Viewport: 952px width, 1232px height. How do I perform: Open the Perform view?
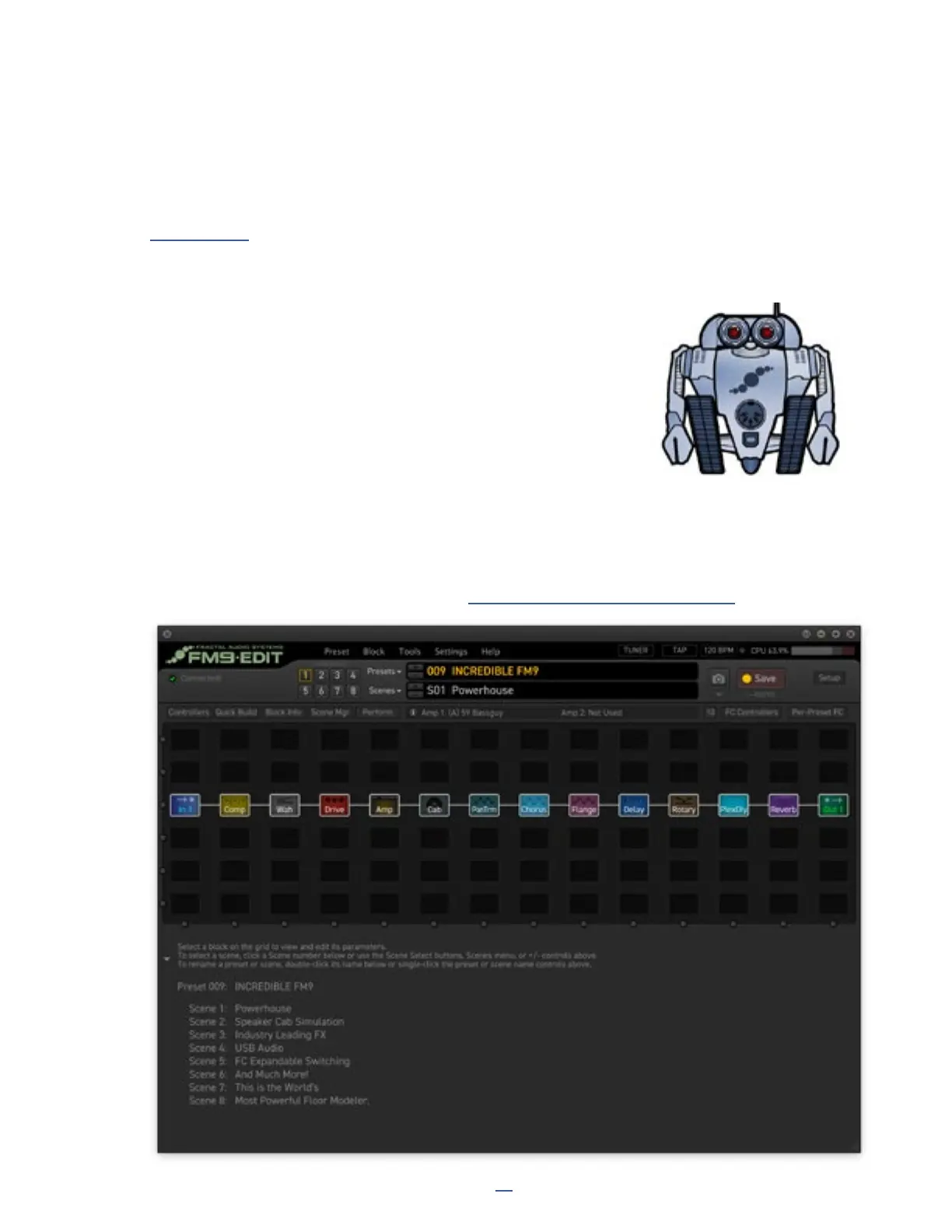(x=377, y=712)
